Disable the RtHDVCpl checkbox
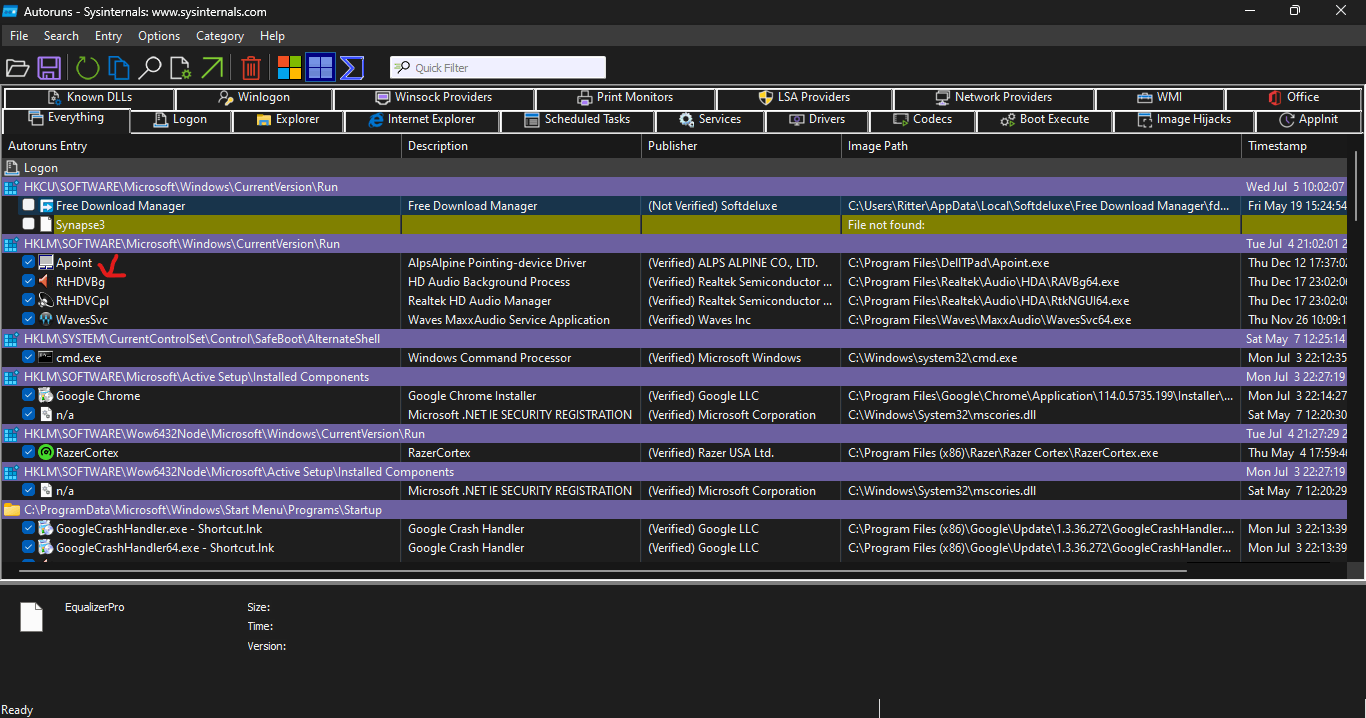1366x718 pixels. (29, 301)
